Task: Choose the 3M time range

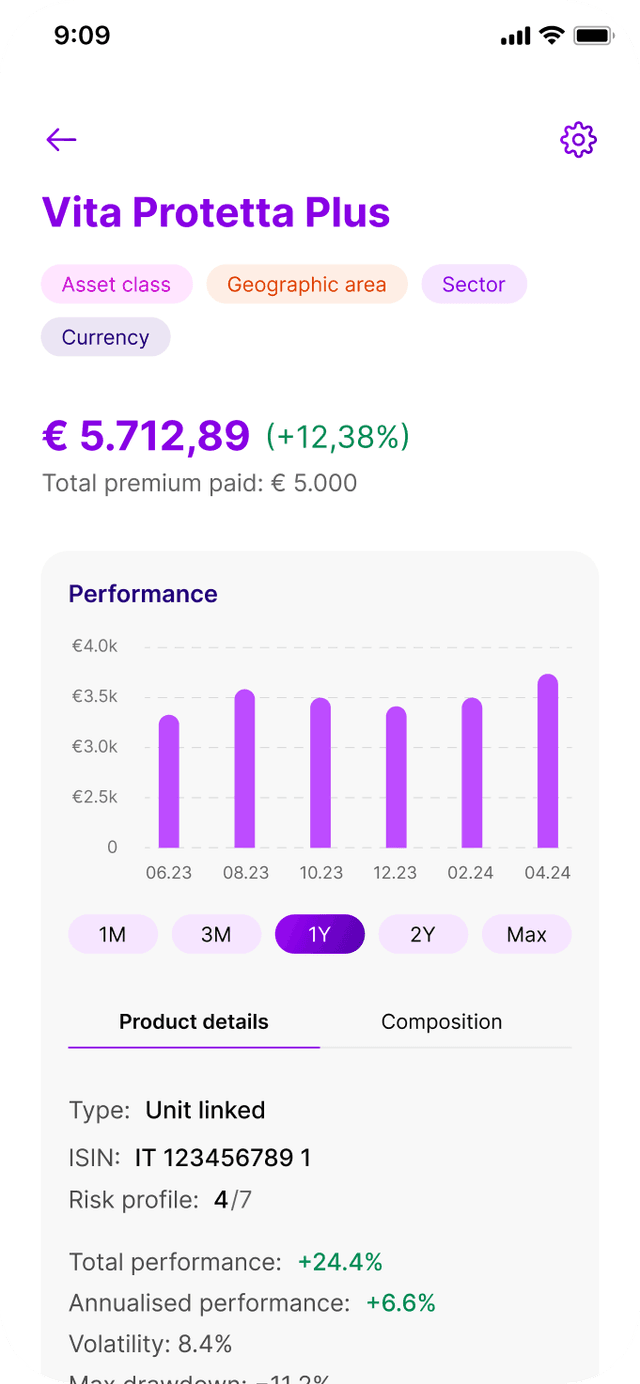Action: click(x=216, y=934)
